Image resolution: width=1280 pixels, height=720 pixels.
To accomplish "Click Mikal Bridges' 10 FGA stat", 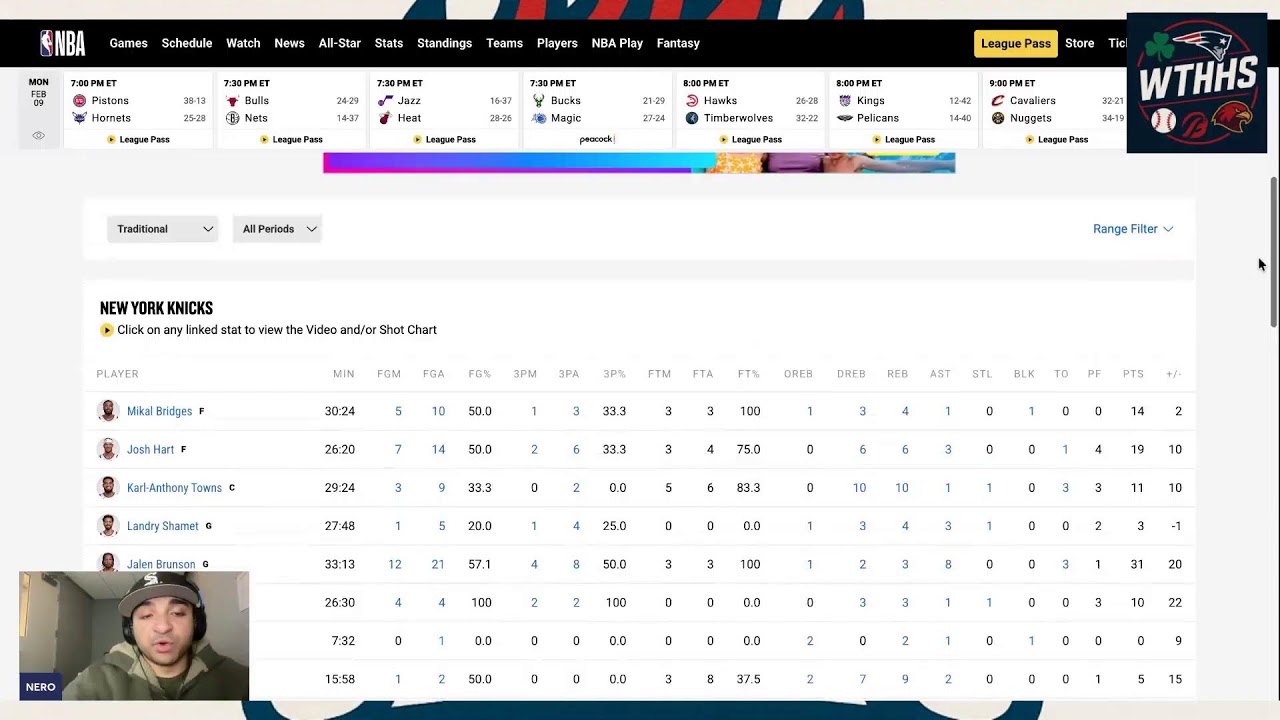I will (438, 411).
